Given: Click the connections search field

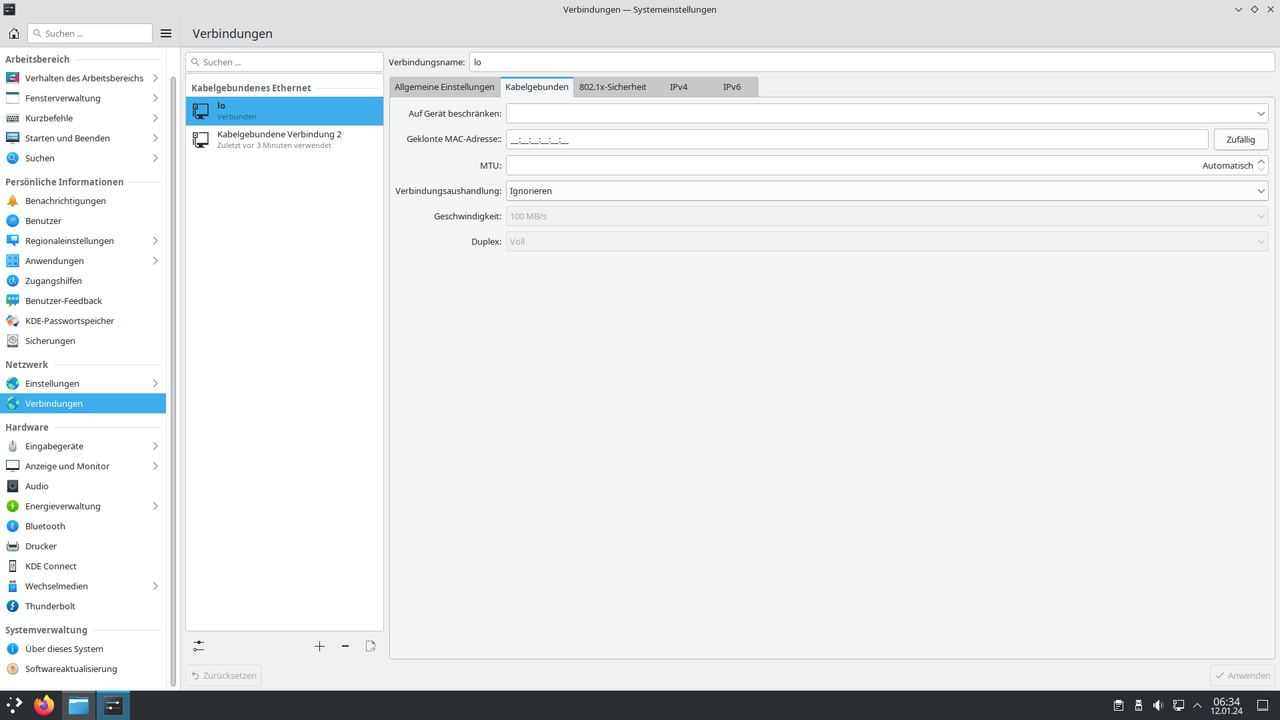Looking at the screenshot, I should 285,62.
